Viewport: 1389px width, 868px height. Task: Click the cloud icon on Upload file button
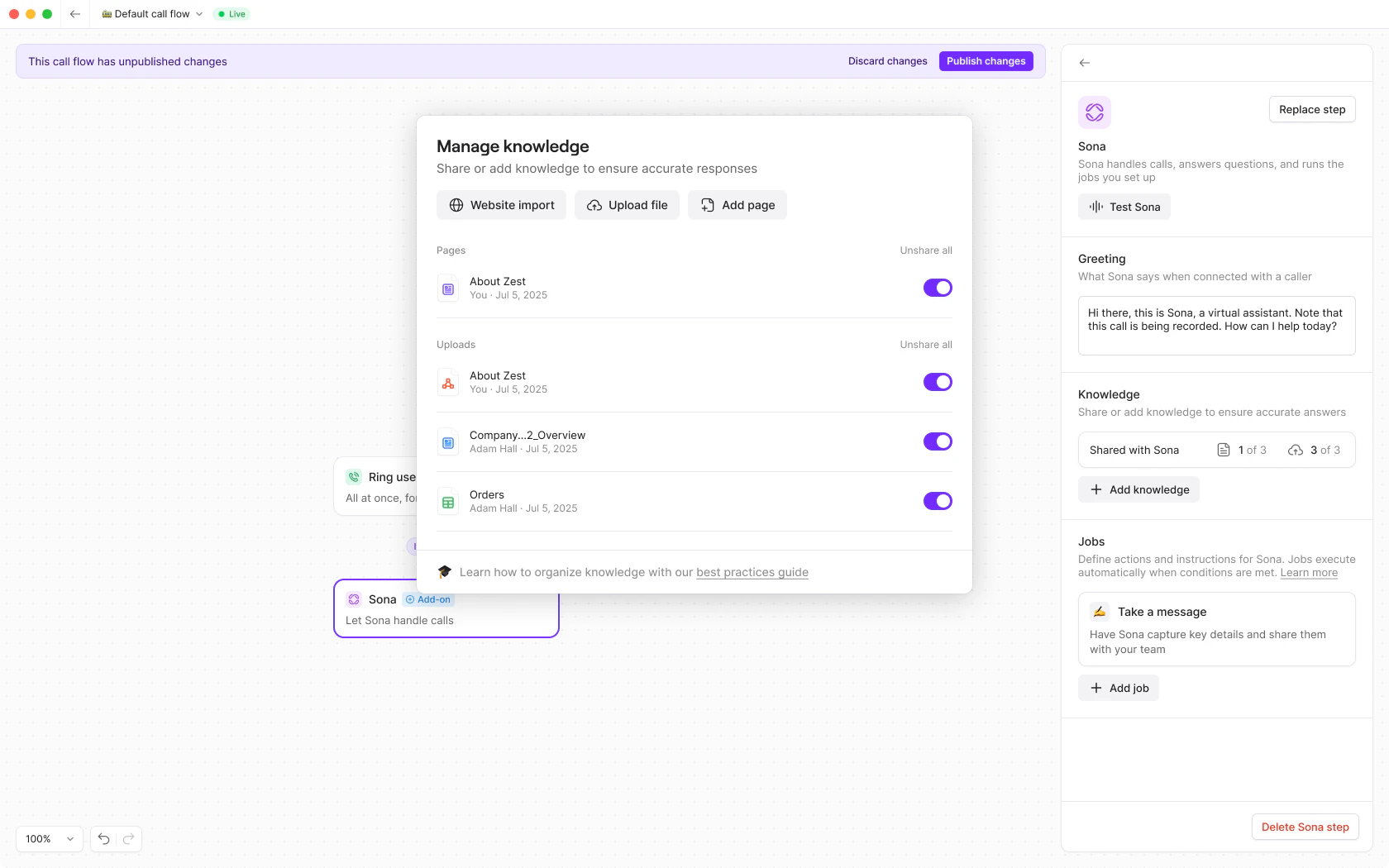click(594, 204)
